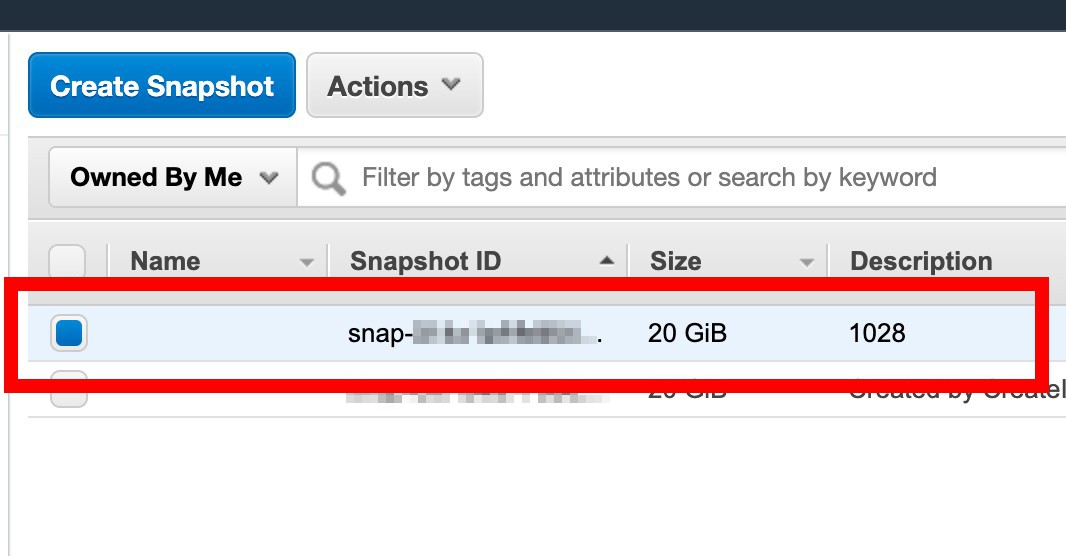This screenshot has width=1066, height=556.
Task: Toggle the select-all header checkbox
Action: tap(67, 262)
